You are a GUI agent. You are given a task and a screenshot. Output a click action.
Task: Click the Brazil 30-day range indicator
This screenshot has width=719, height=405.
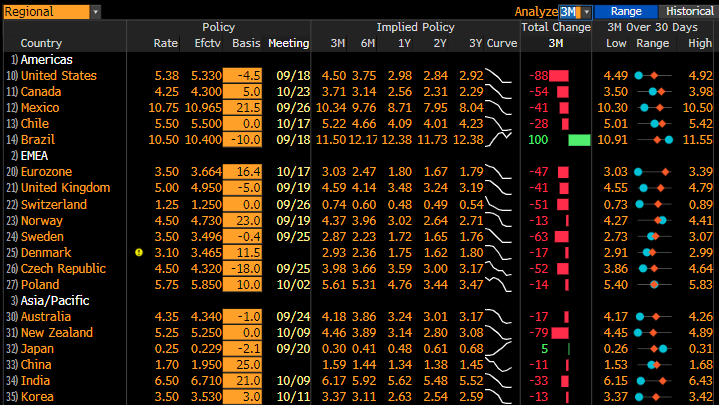tap(656, 140)
